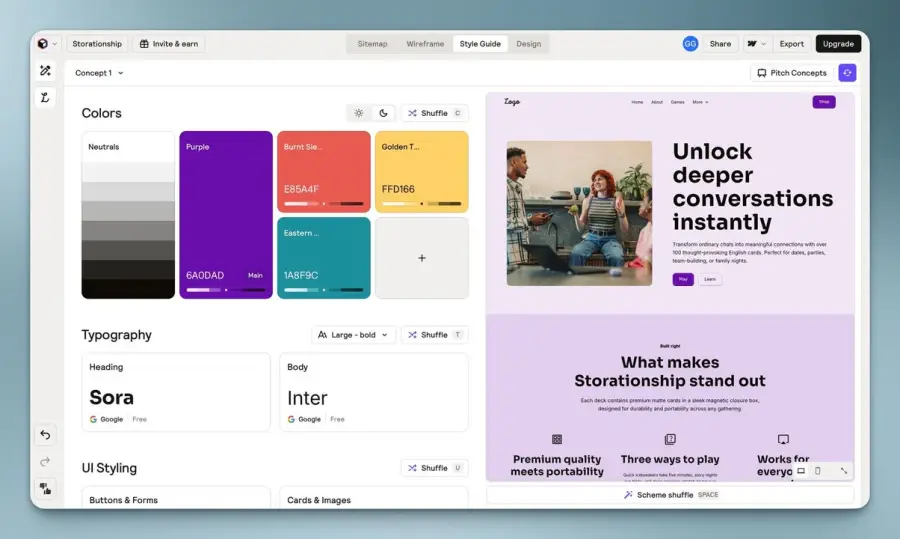Open the Relume cube logo menu
900x539 pixels.
pyautogui.click(x=47, y=44)
